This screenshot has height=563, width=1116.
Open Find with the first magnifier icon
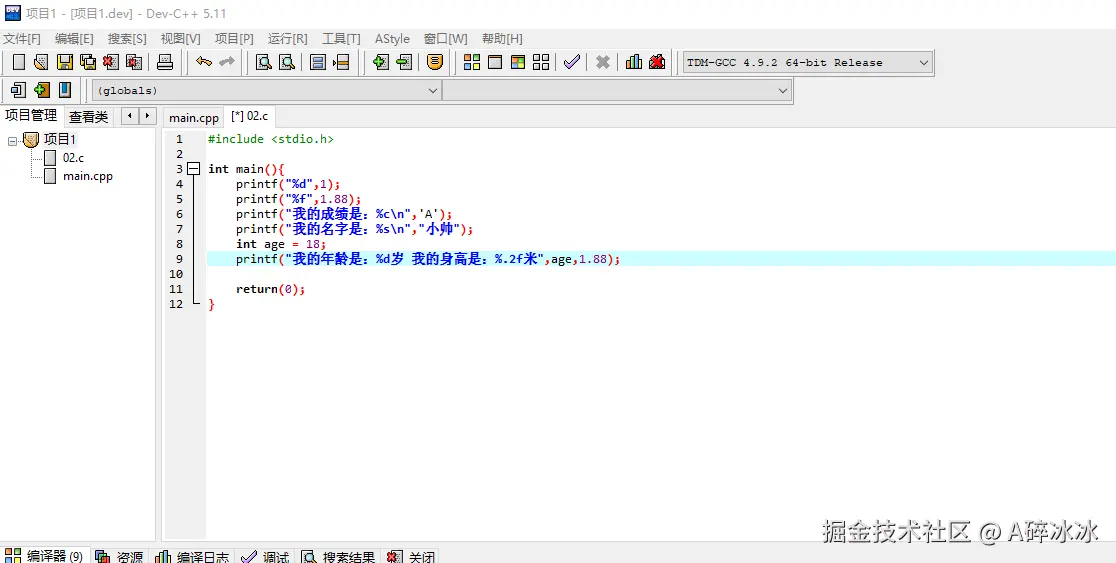click(x=264, y=62)
